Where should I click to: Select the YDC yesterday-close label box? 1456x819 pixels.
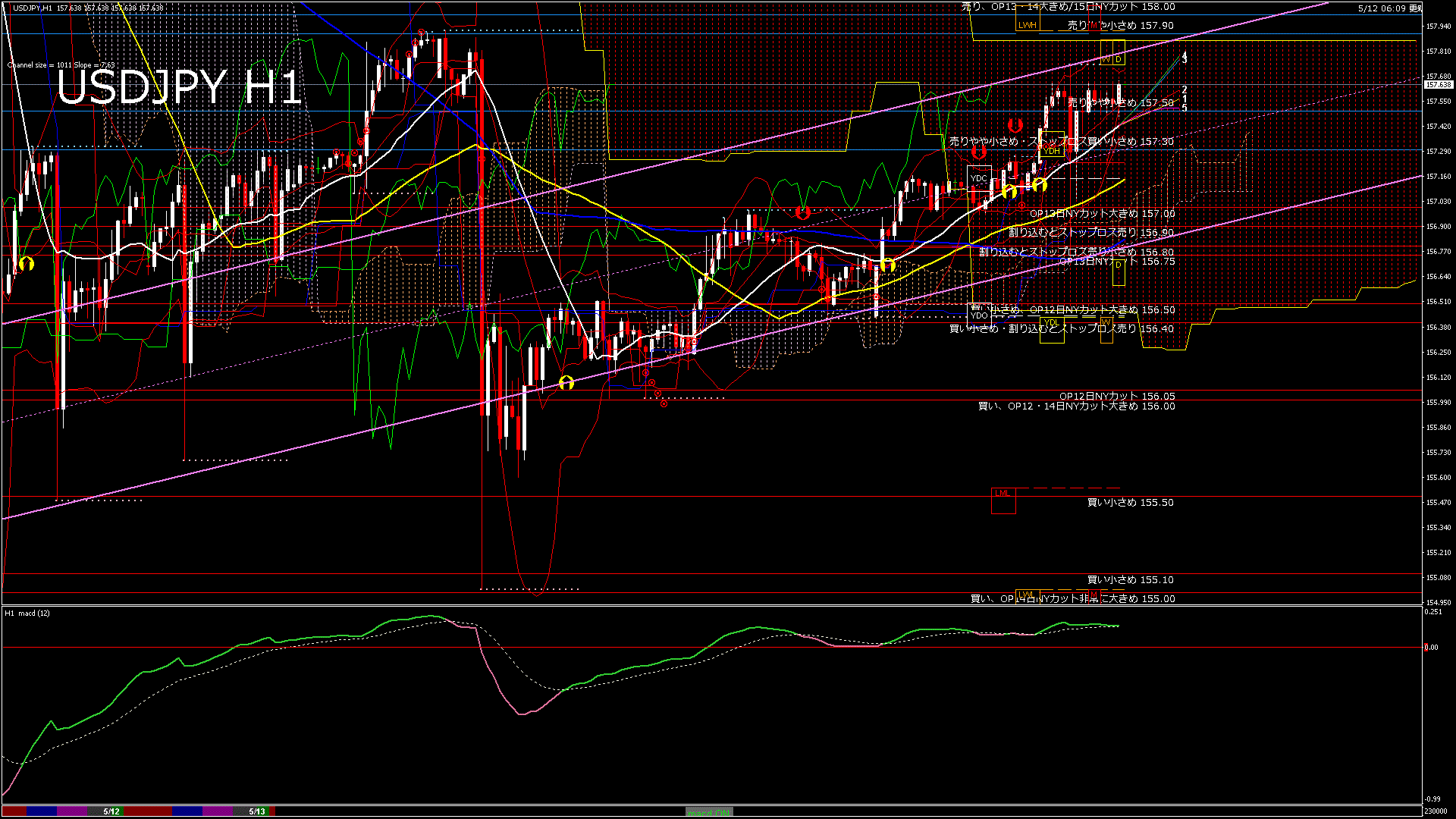[x=979, y=178]
